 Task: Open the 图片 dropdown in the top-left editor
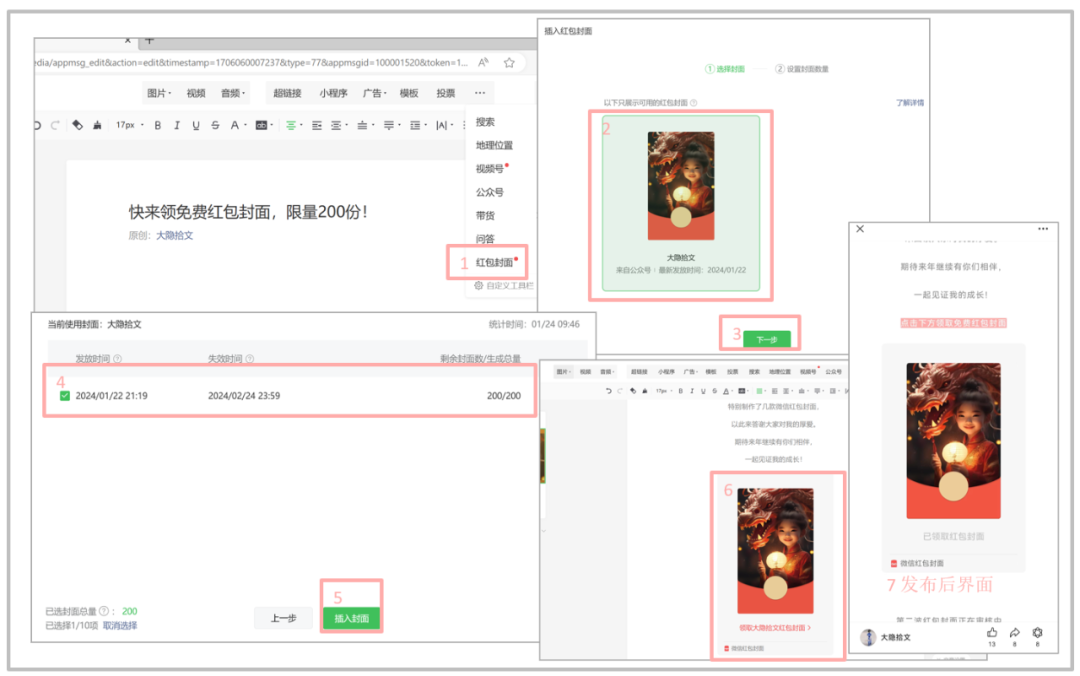[159, 93]
